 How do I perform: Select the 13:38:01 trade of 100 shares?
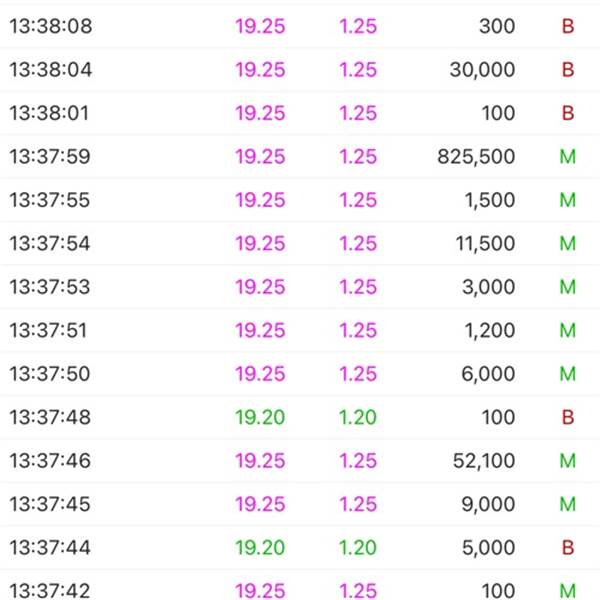coord(300,113)
